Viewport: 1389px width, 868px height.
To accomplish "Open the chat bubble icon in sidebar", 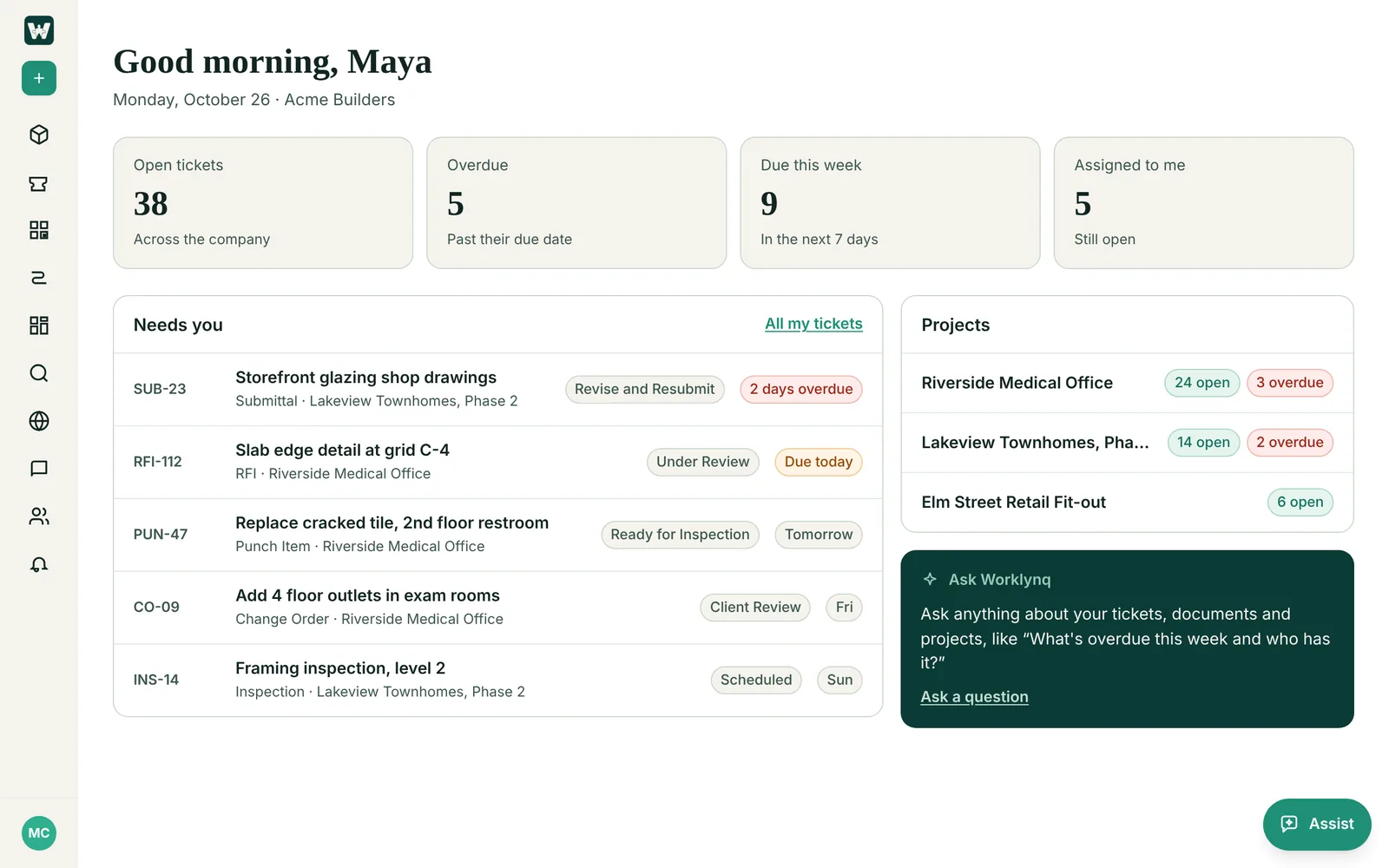I will [x=39, y=469].
